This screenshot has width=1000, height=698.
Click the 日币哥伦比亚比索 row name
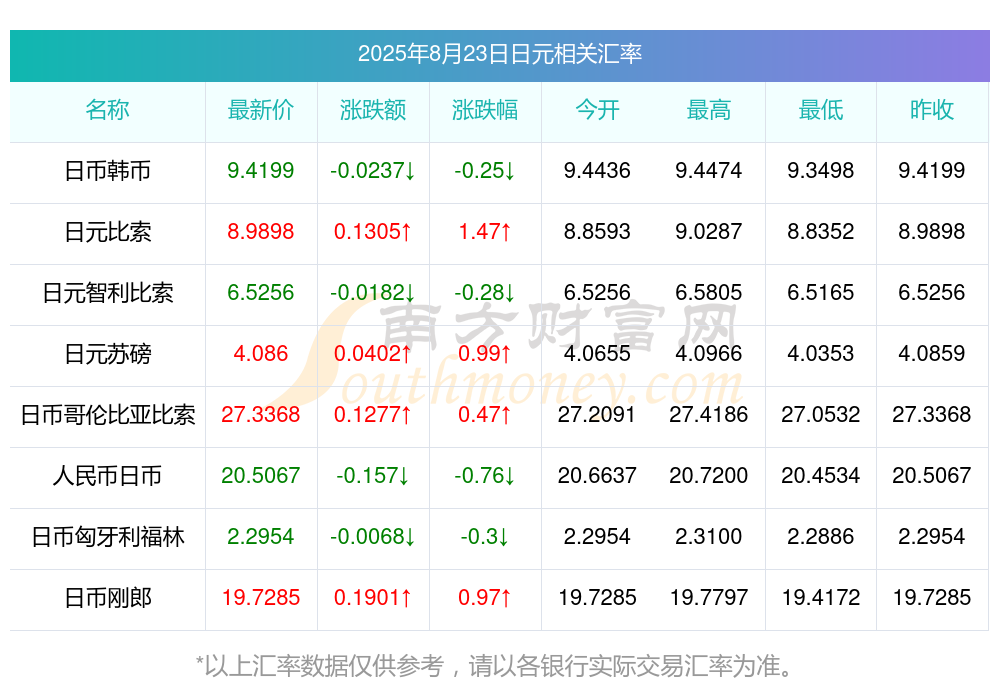coord(107,415)
